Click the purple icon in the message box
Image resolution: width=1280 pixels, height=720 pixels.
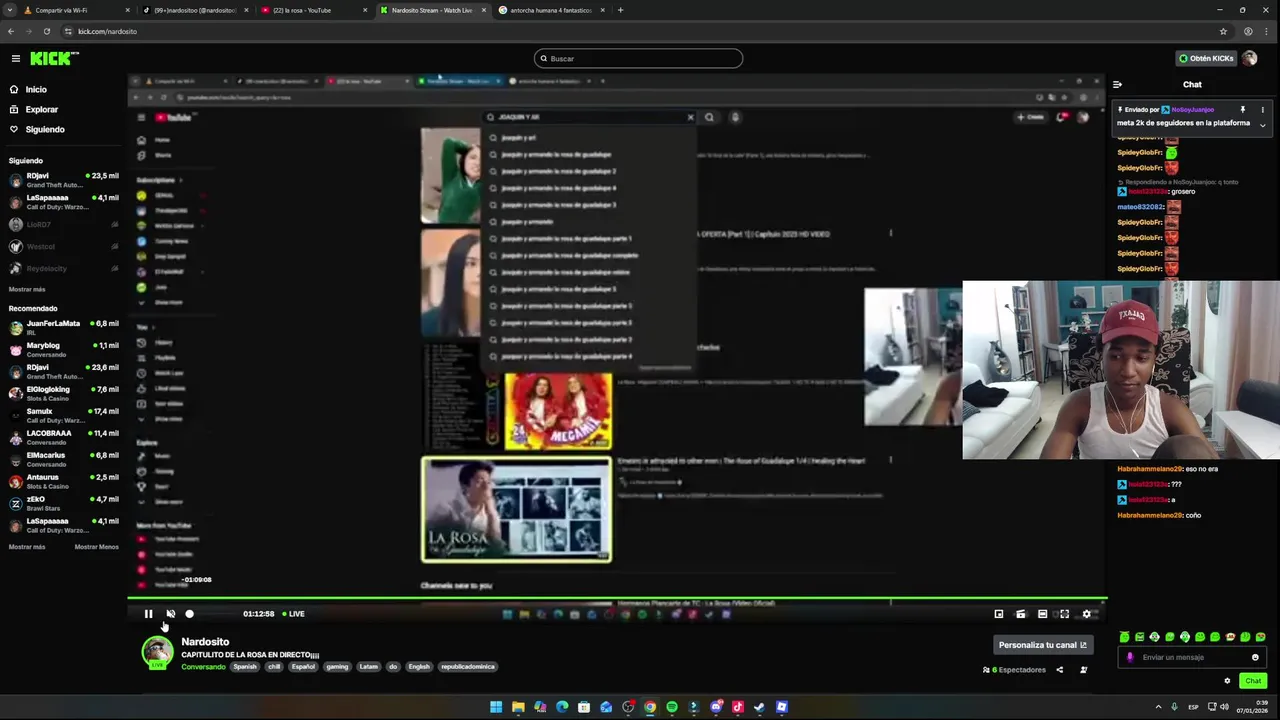(1130, 657)
